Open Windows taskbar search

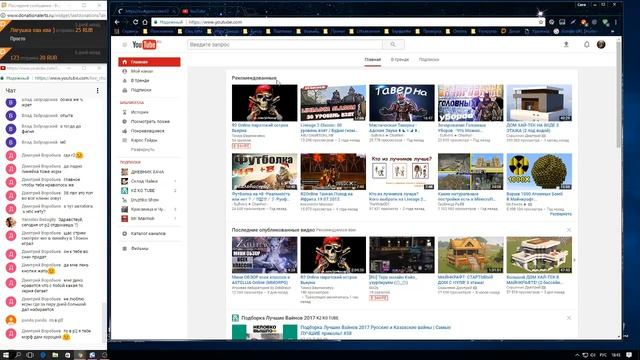coord(18,355)
